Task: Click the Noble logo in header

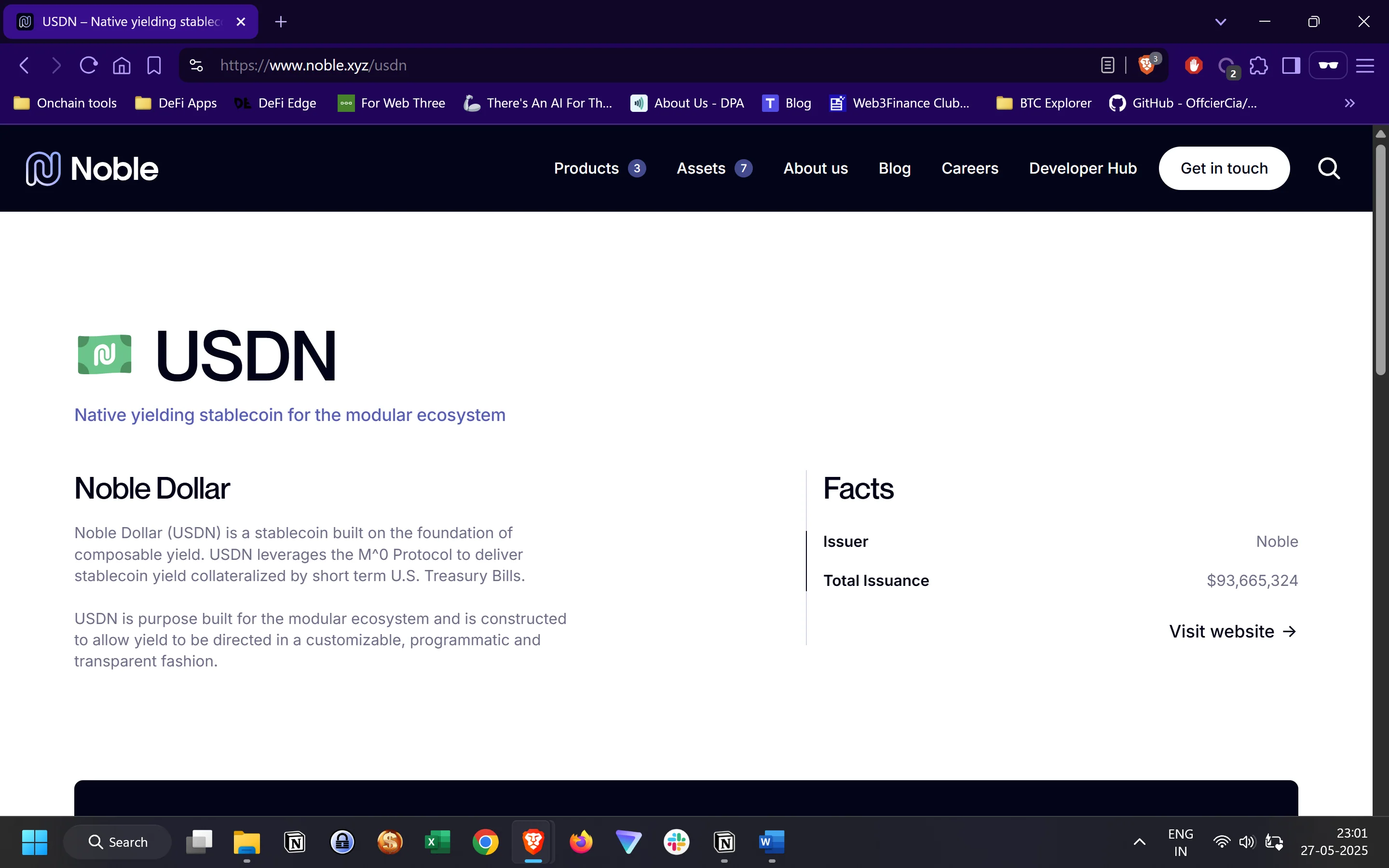Action: (92, 168)
